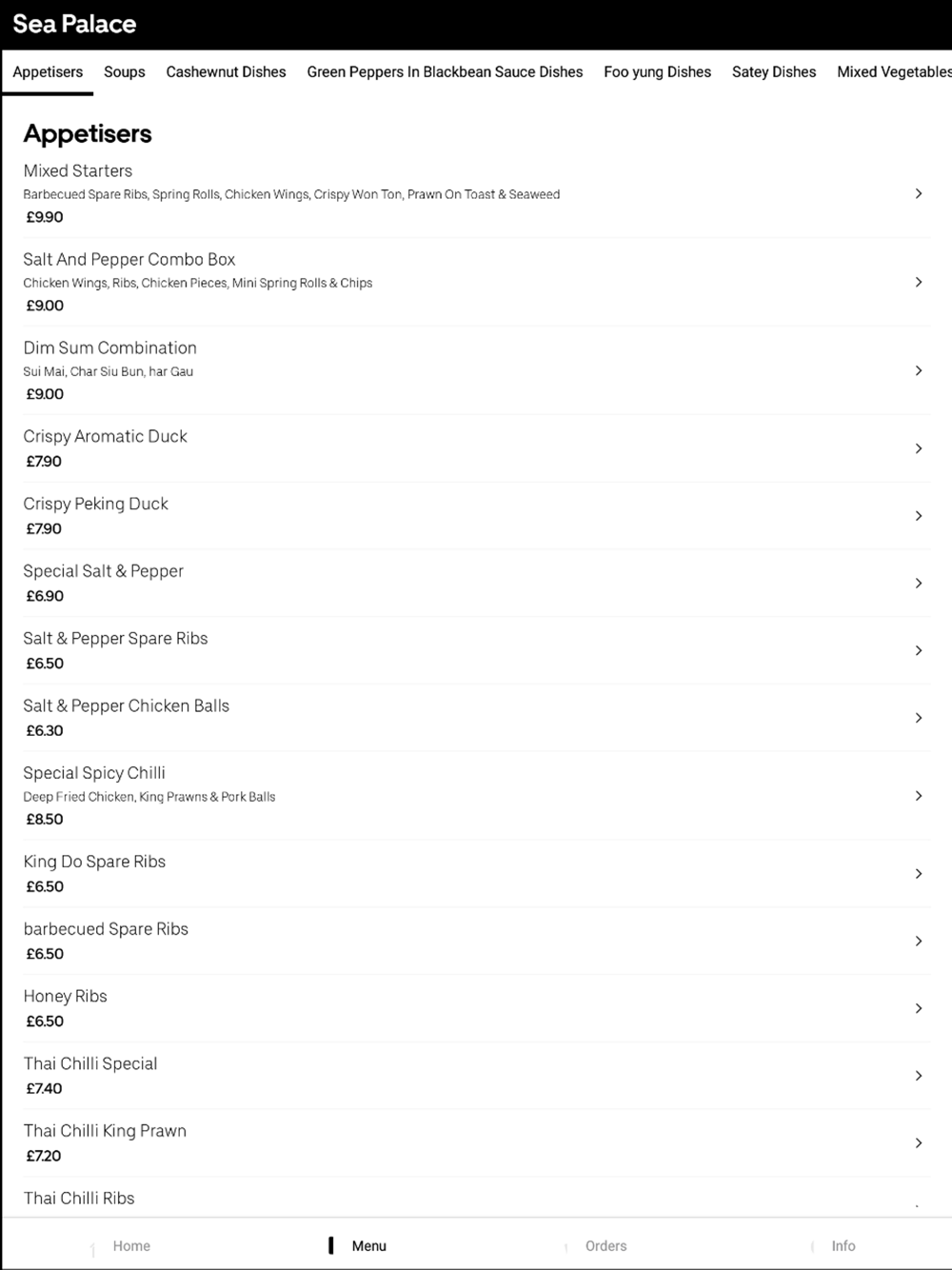Choose Salt & Pepper Chicken Balls item

tap(476, 718)
